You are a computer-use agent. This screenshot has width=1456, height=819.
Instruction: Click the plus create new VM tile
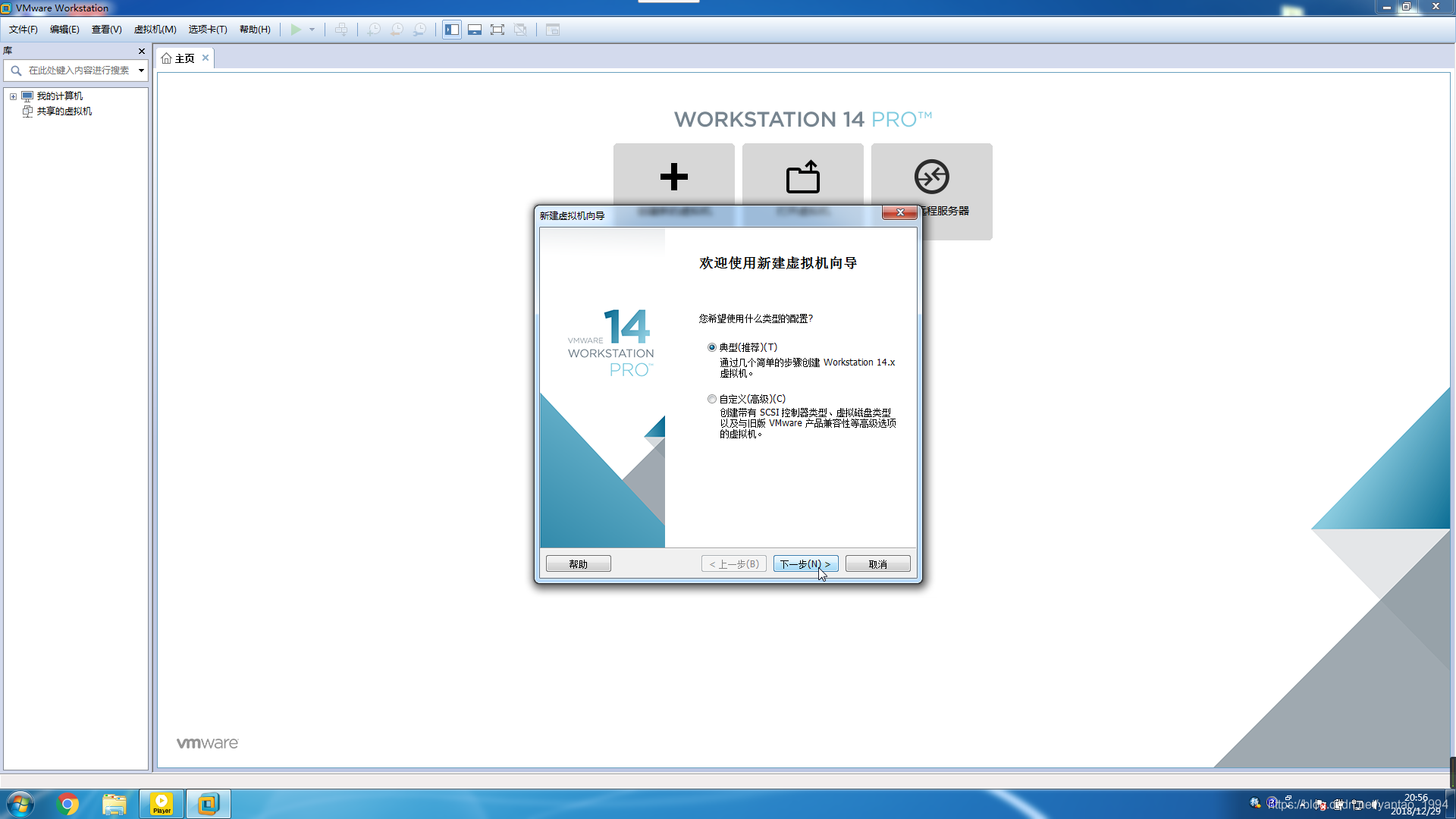[x=673, y=177]
